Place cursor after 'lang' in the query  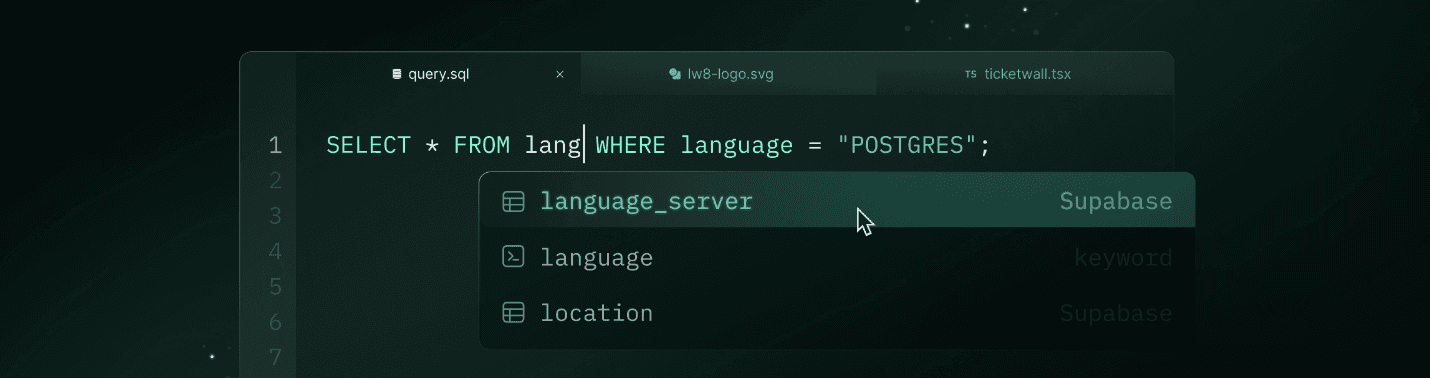[x=584, y=145]
